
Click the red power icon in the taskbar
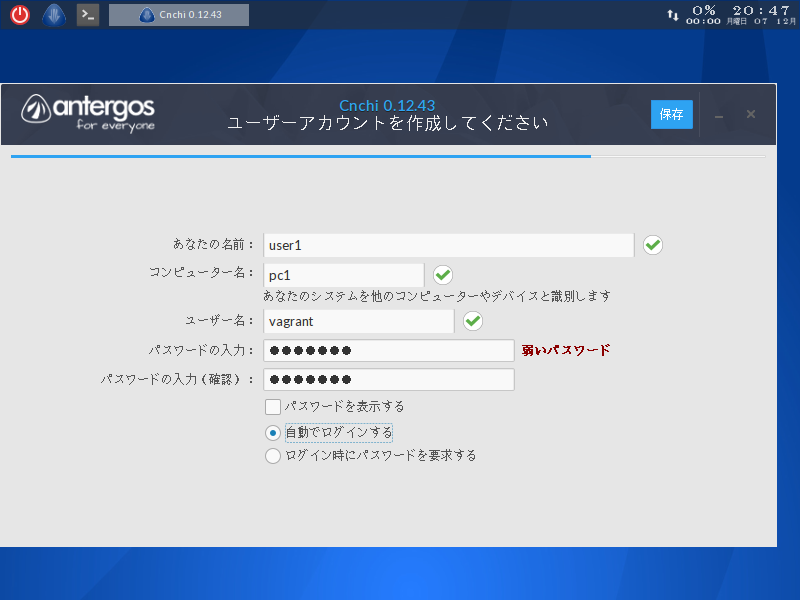19,14
